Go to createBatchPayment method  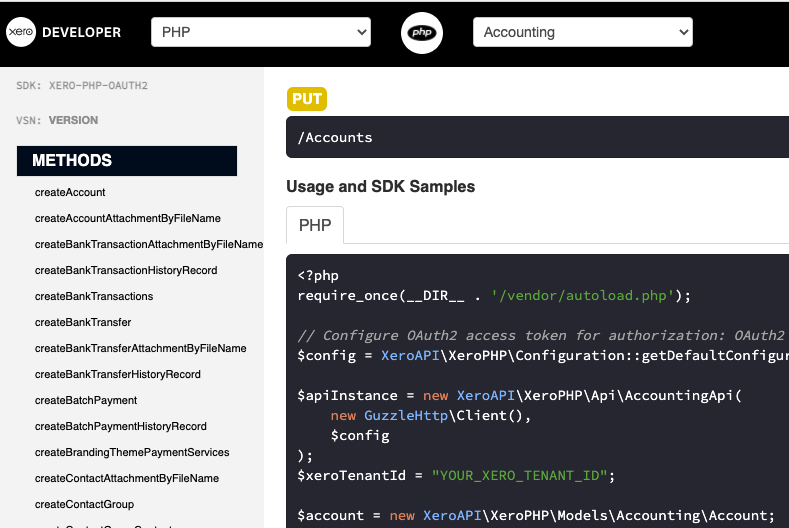86,400
